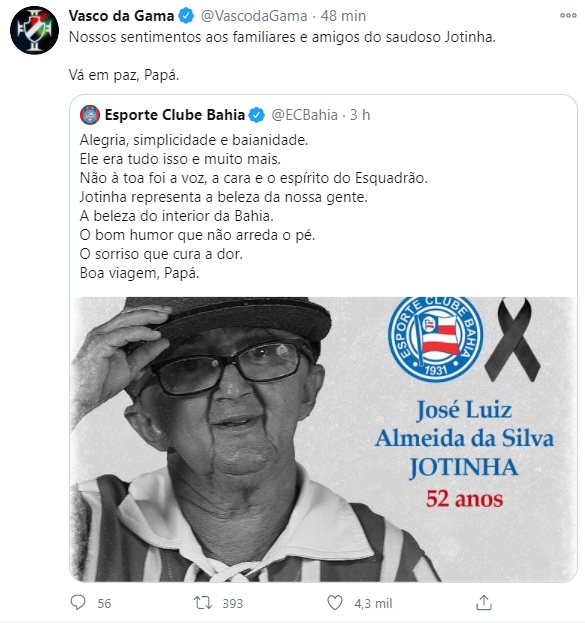The width and height of the screenshot is (585, 623).
Task: Open the @VascodaGama handle link
Action: click(x=254, y=16)
